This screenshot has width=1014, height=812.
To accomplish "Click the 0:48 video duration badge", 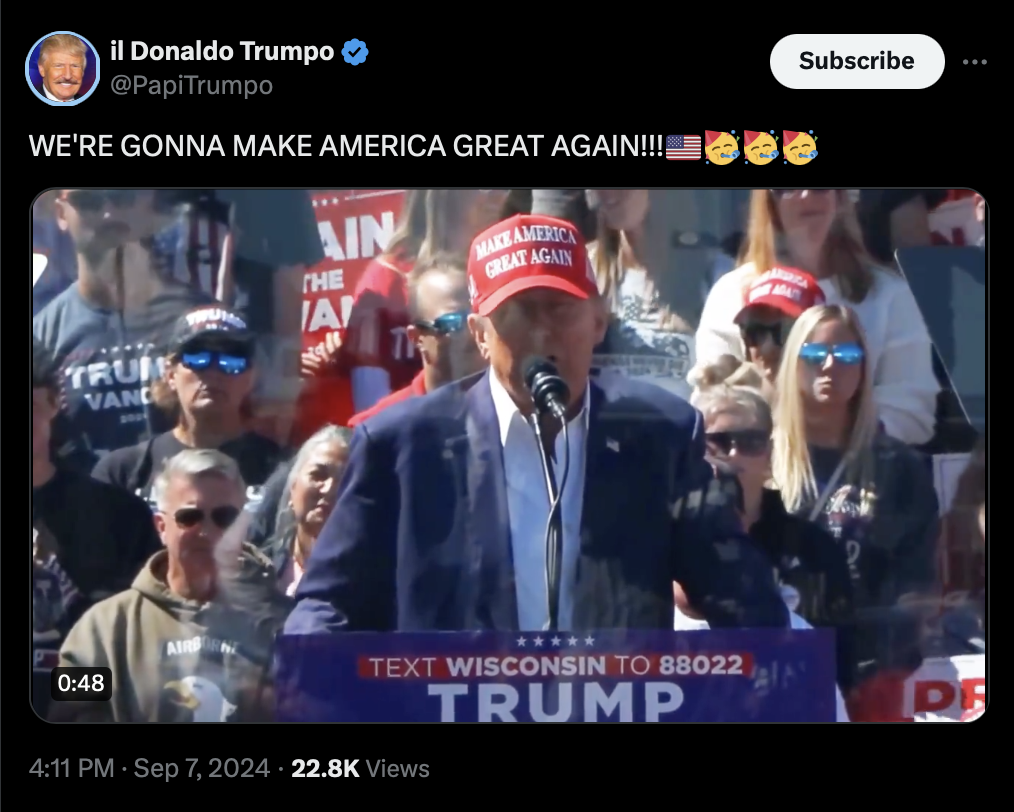I will coord(81,683).
